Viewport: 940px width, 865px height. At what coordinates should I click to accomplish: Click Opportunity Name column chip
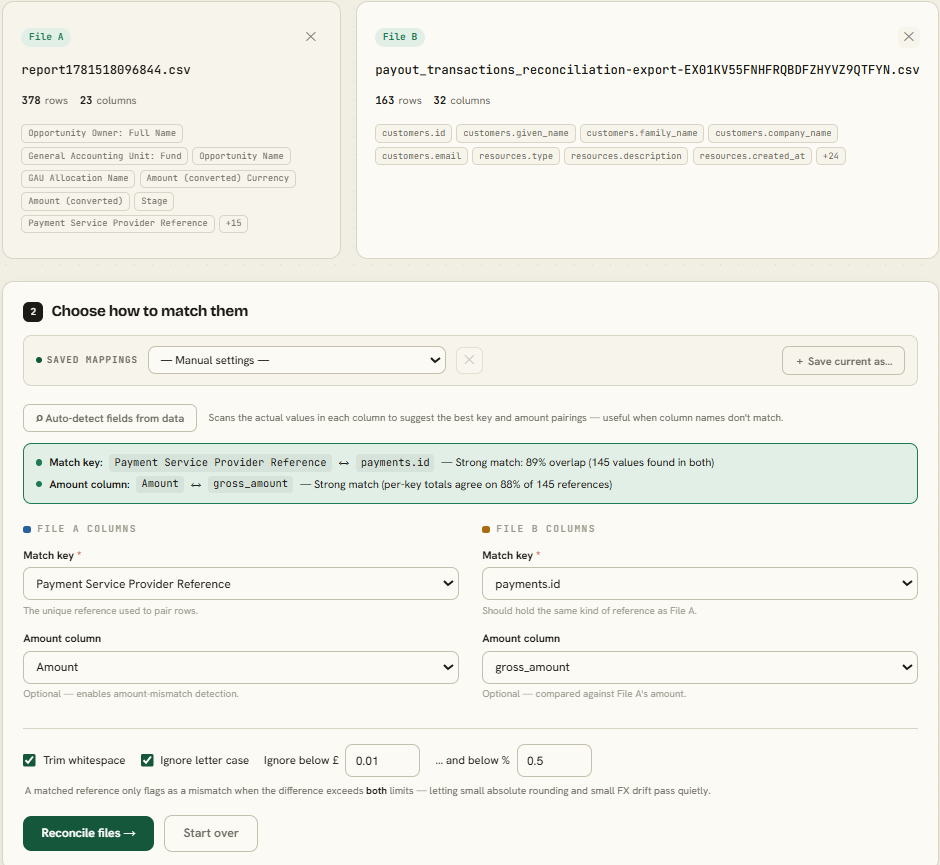tap(242, 156)
